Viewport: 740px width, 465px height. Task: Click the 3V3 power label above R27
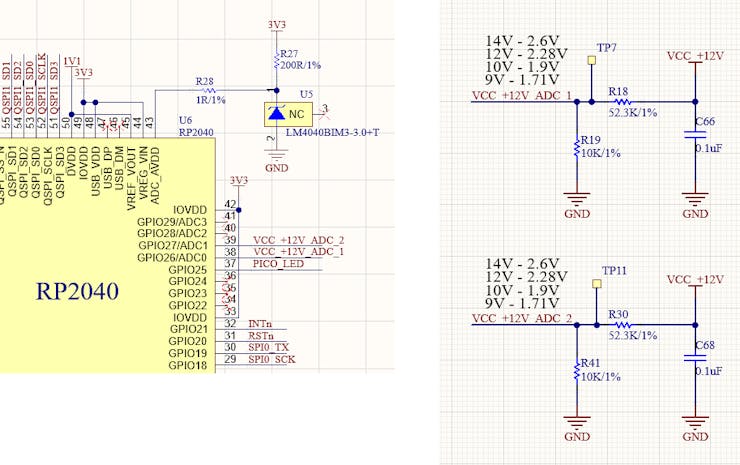pos(276,23)
